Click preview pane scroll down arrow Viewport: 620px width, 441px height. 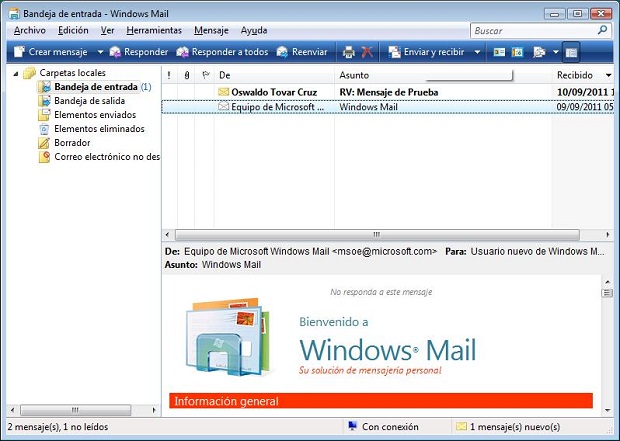tap(607, 410)
